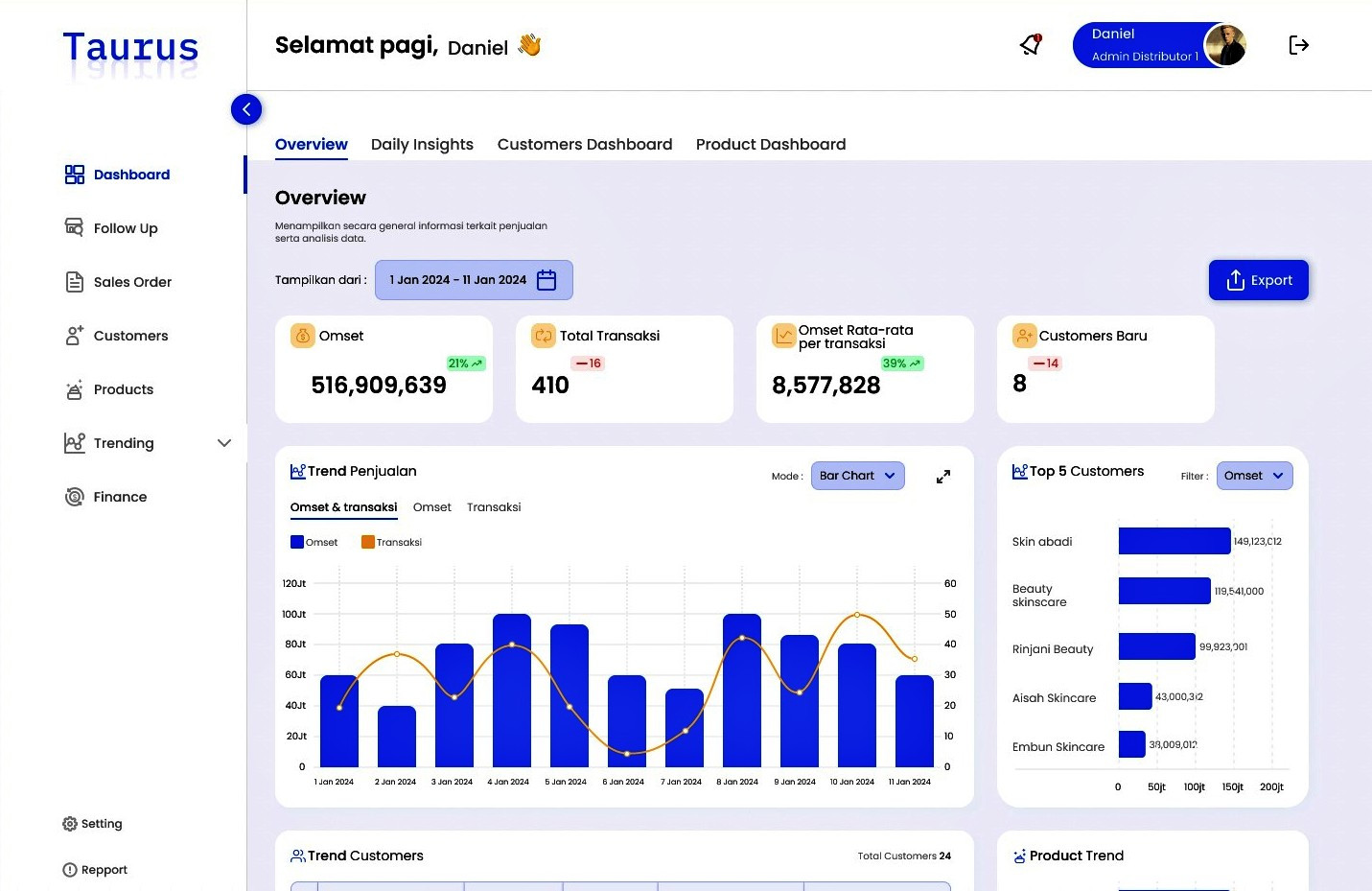Click the Sales Order icon
The width and height of the screenshot is (1372, 891).
point(74,281)
